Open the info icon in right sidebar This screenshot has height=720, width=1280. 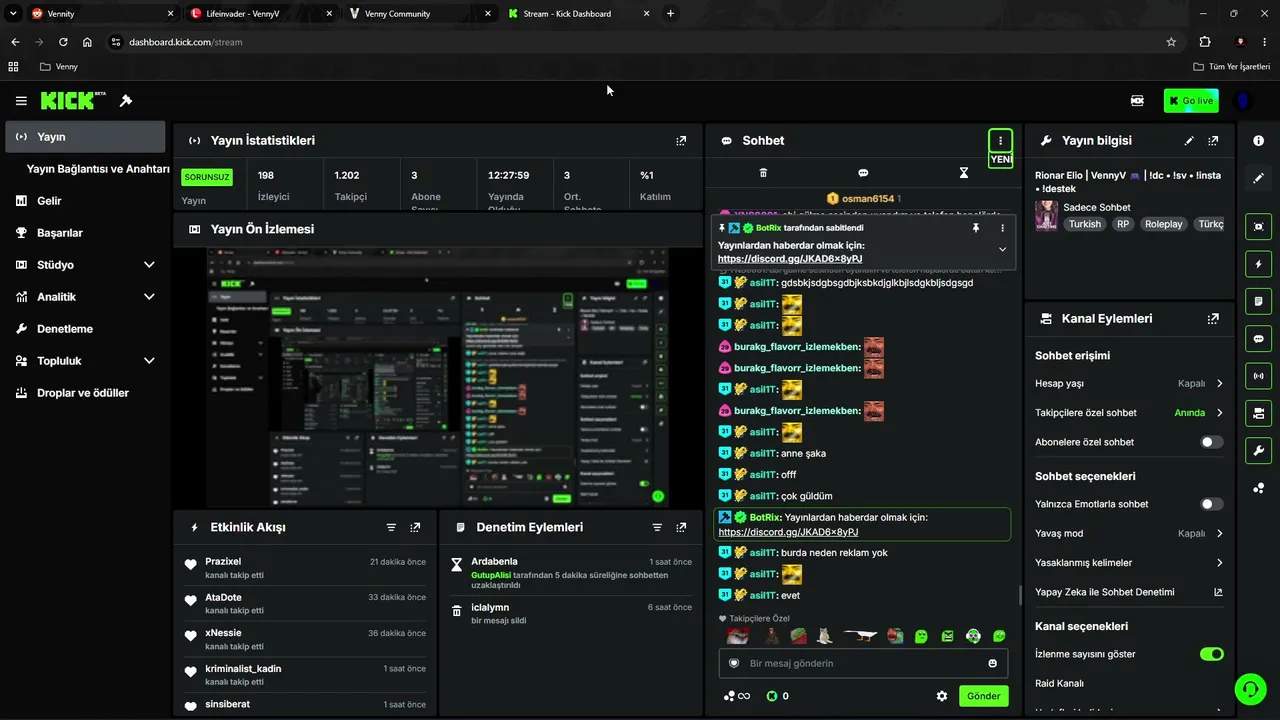point(1259,141)
